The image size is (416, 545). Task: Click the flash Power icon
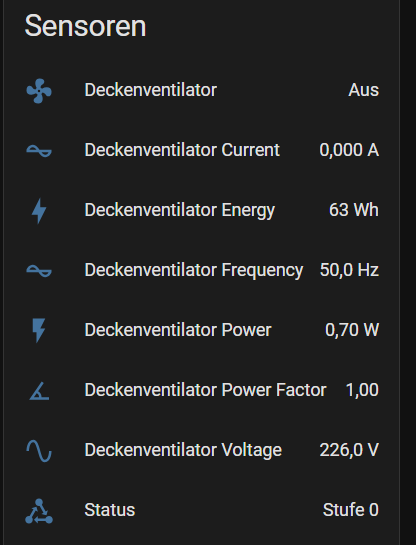[39, 331]
